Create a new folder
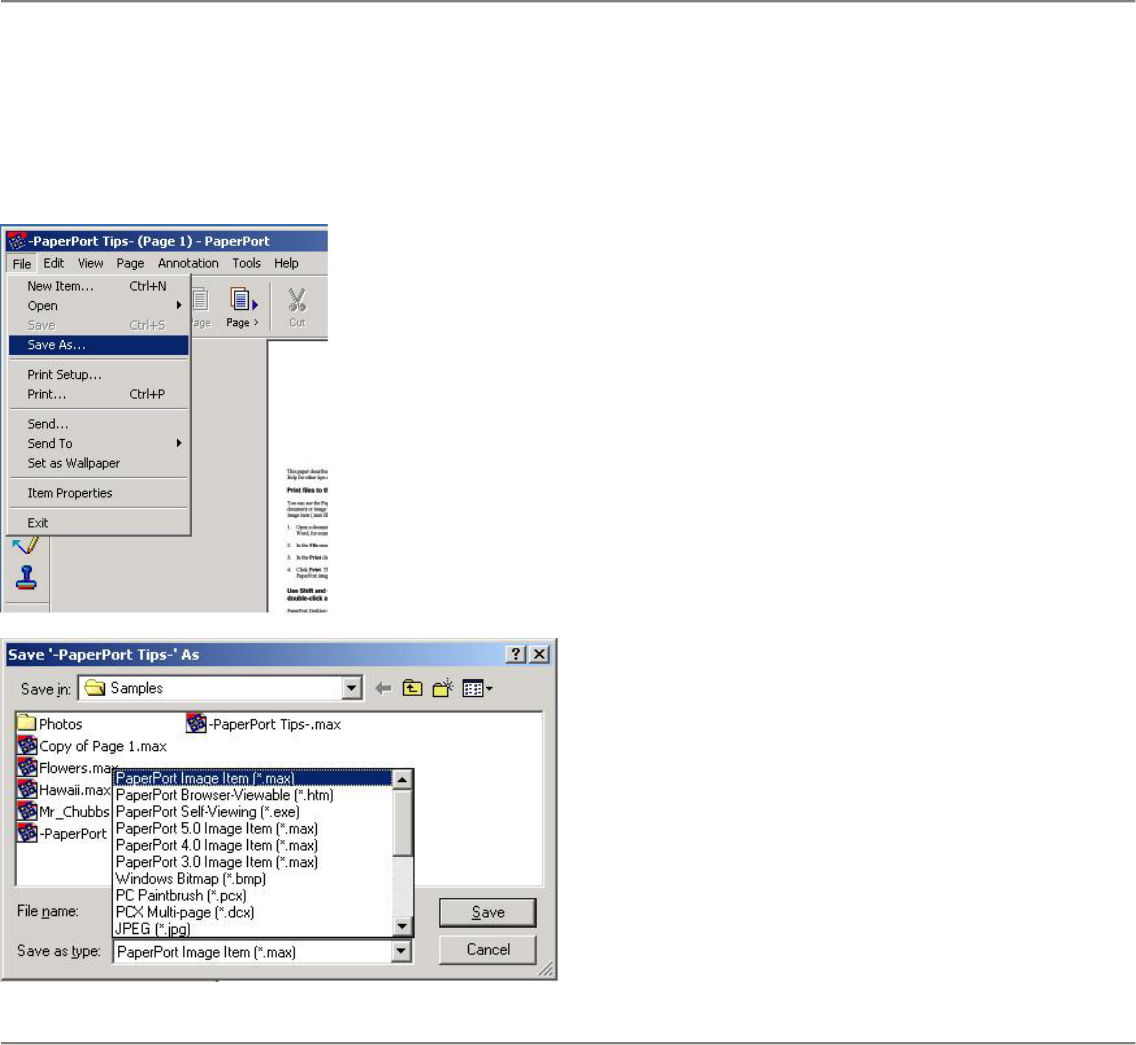The image size is (1136, 1045). (x=443, y=688)
